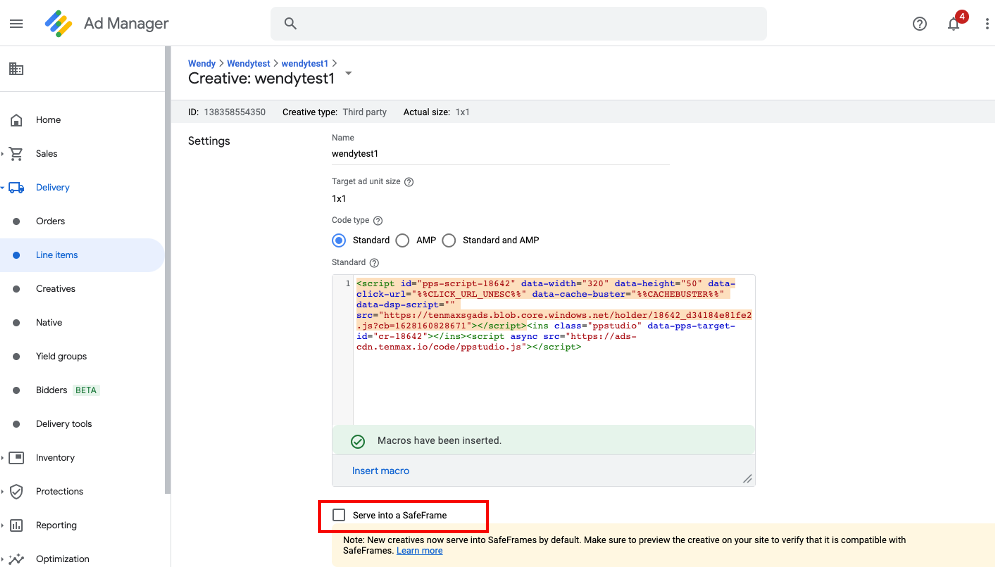This screenshot has width=995, height=570.
Task: Click the Settings section heading
Action: pos(209,141)
